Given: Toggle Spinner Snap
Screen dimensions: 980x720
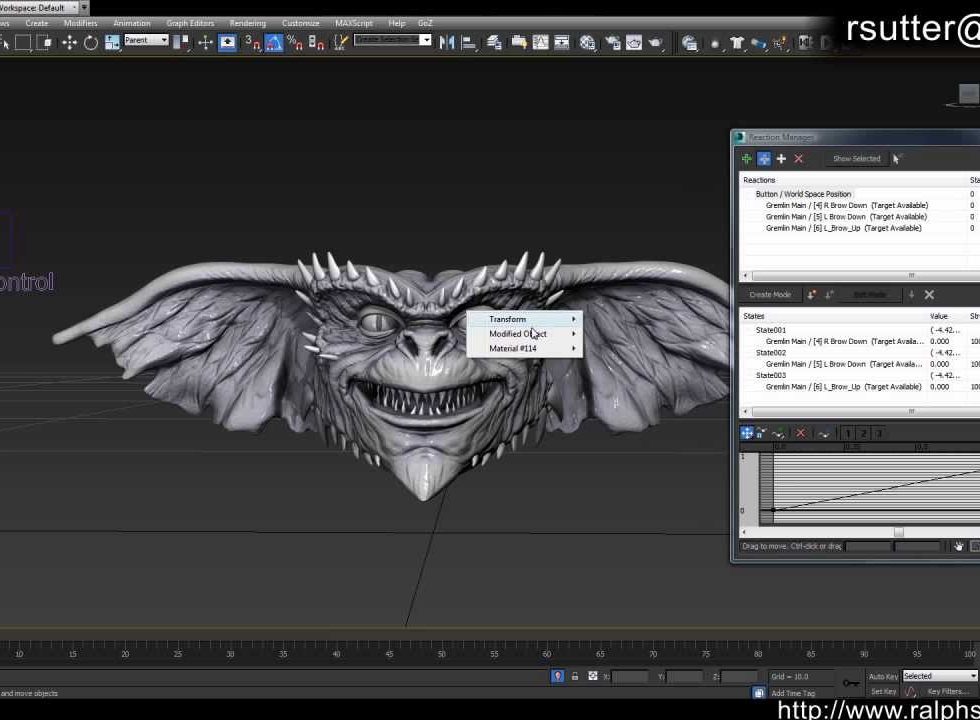Looking at the screenshot, I should tap(316, 42).
